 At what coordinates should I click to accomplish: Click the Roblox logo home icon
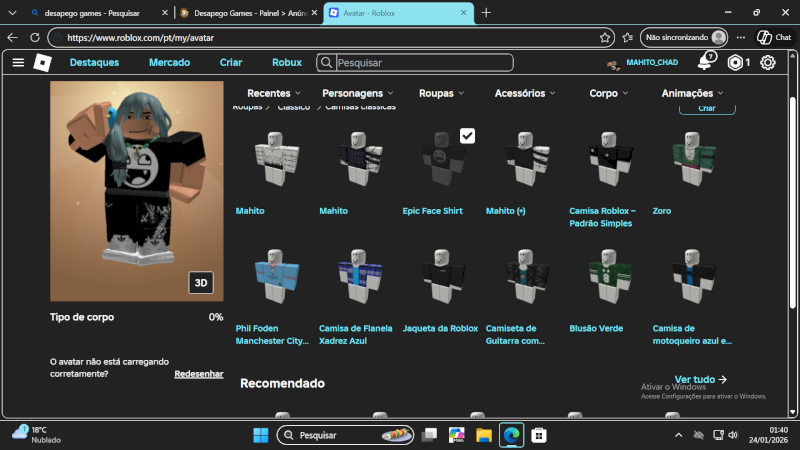click(42, 62)
